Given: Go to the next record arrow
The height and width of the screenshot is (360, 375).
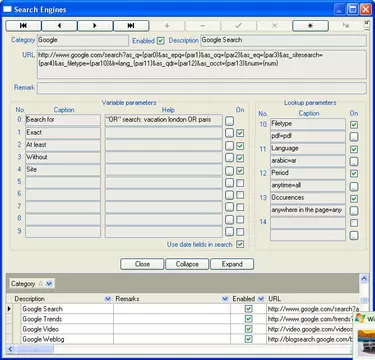Looking at the screenshot, I should (95, 26).
